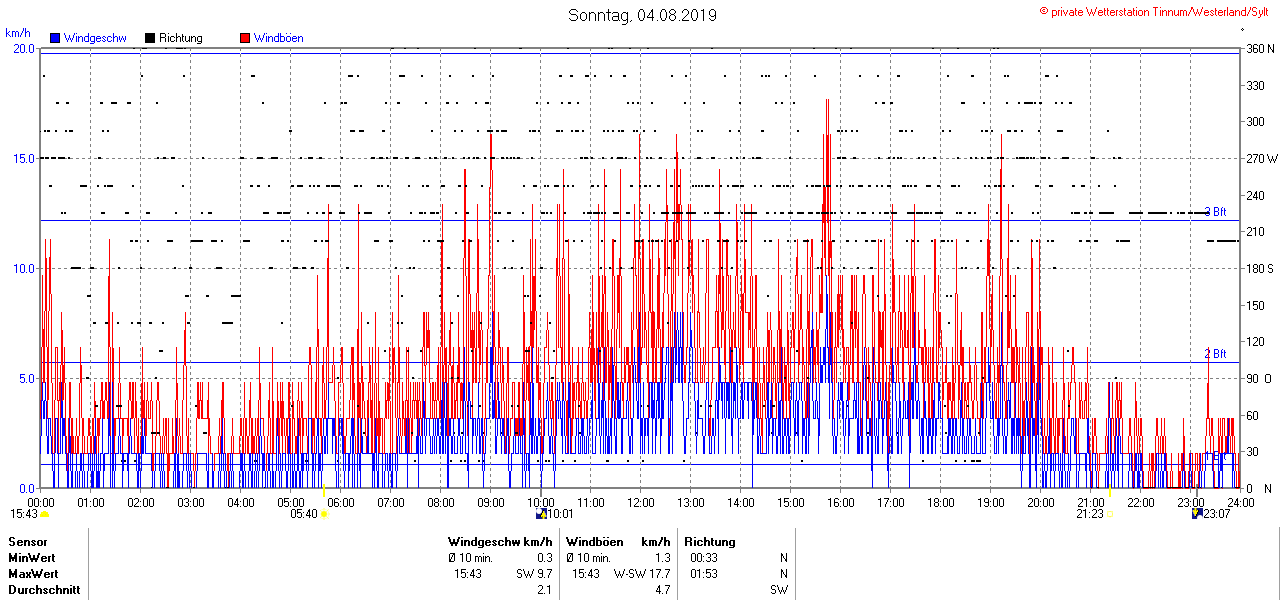This screenshot has height=600, width=1280.
Task: Click the Durchschnitt row label
Action: pos(44,590)
